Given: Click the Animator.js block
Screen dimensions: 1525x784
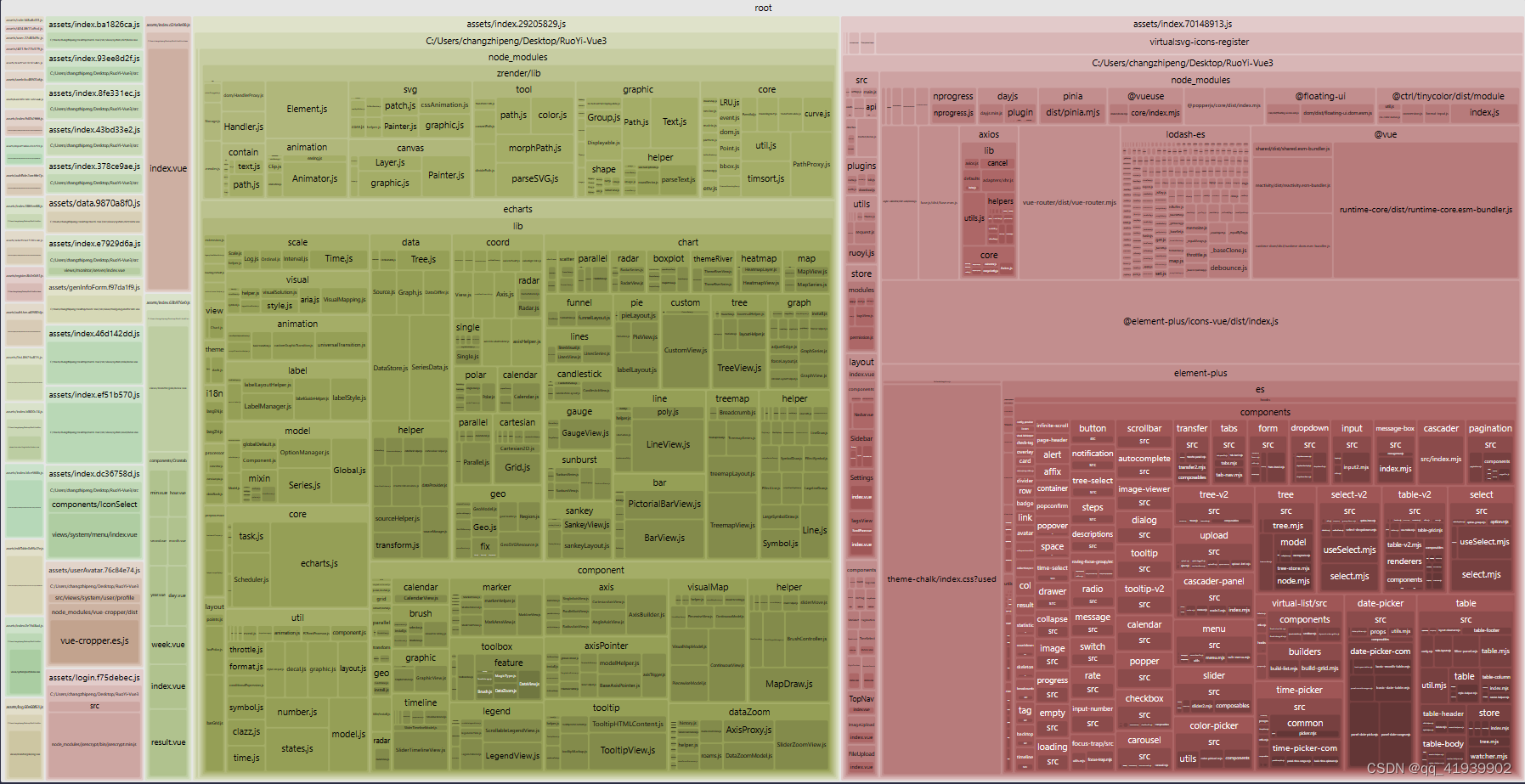Looking at the screenshot, I should [x=314, y=178].
